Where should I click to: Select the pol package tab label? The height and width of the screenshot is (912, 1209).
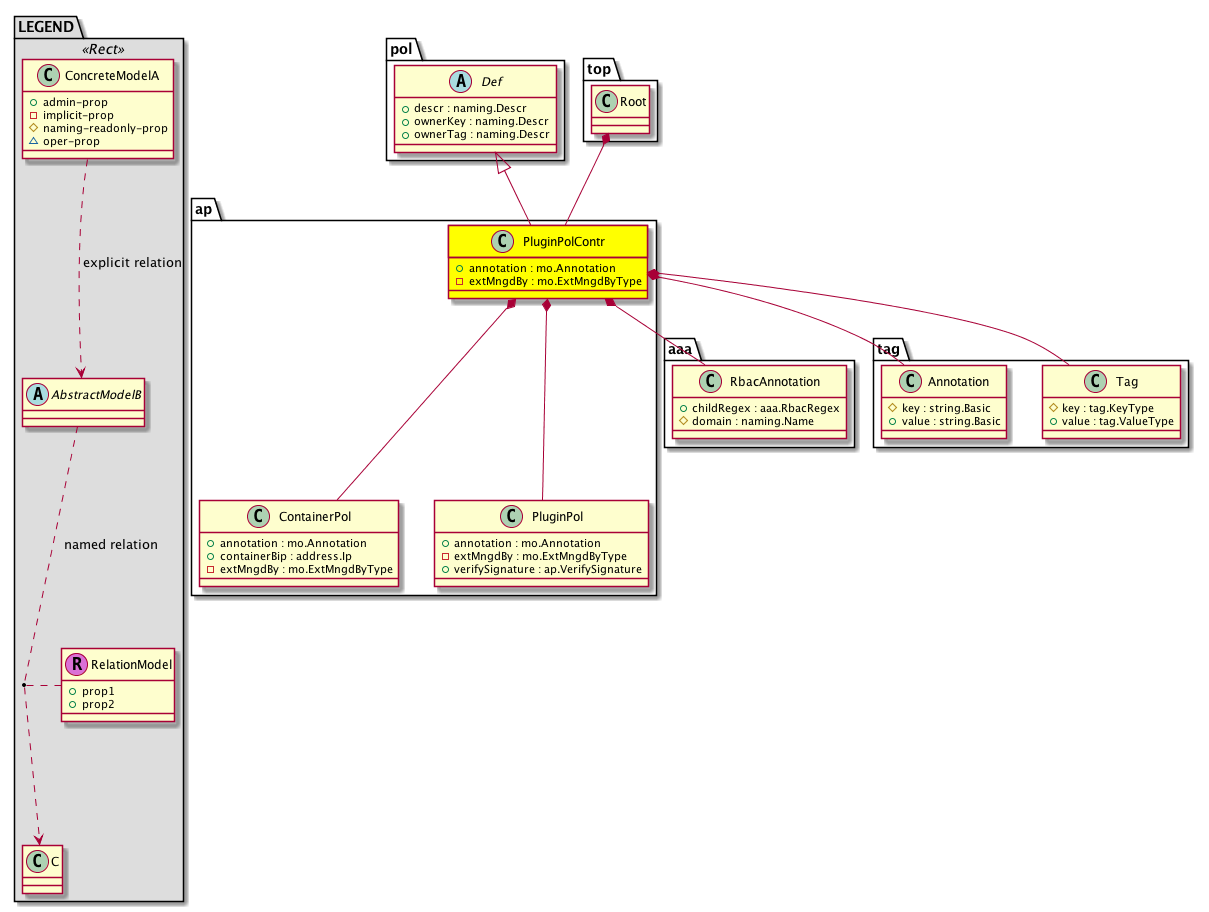[401, 49]
